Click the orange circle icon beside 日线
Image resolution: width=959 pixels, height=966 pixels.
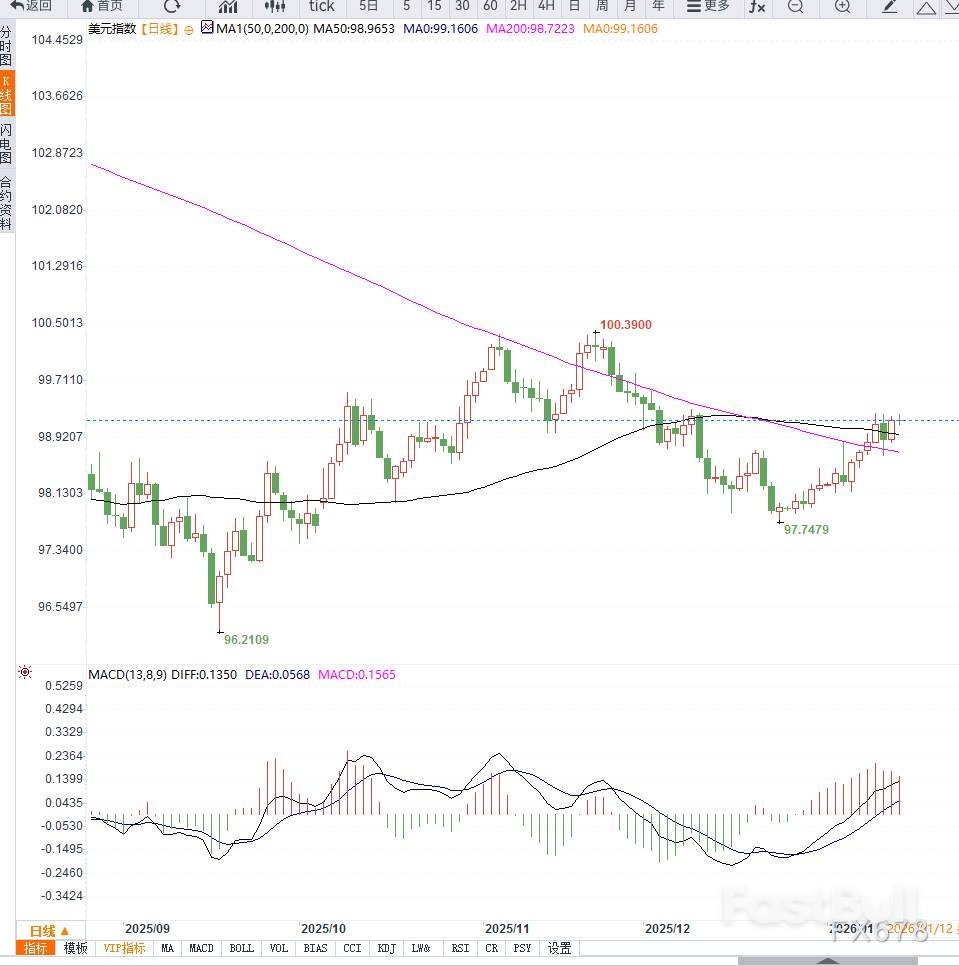click(x=188, y=30)
